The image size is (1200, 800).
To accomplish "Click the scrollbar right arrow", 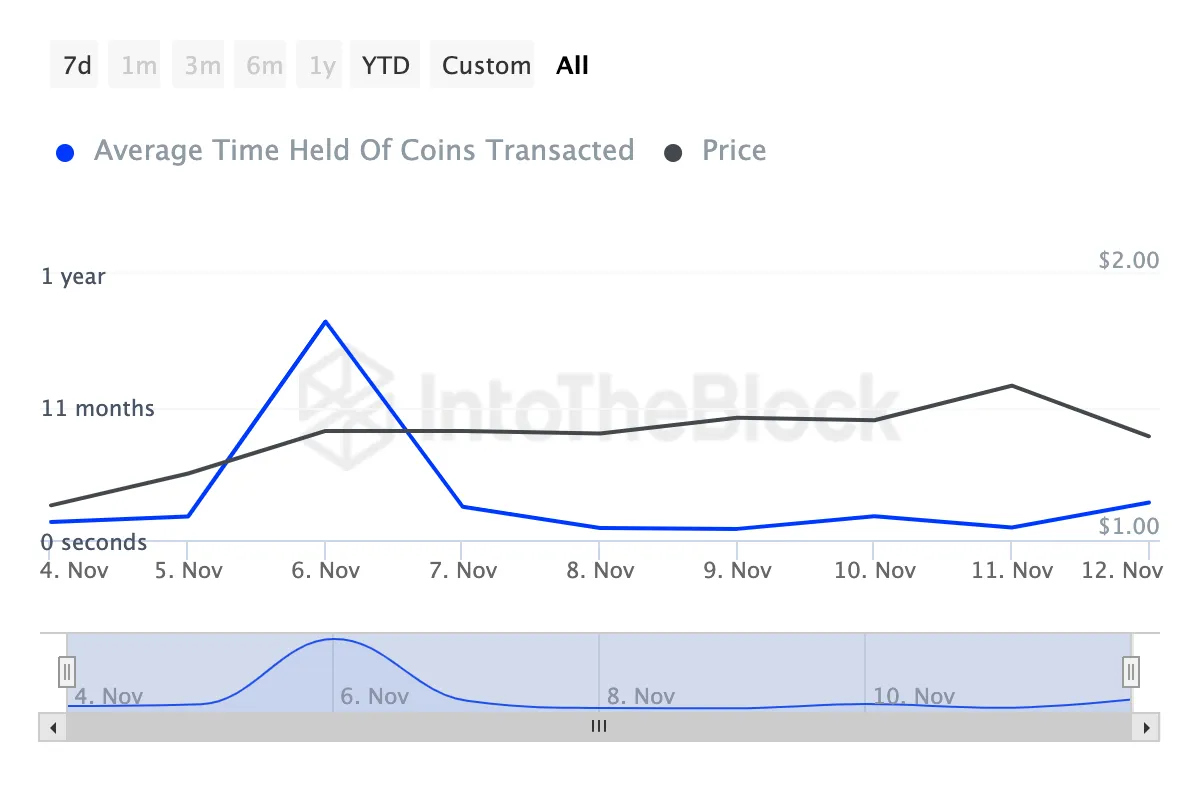I will 1146,727.
